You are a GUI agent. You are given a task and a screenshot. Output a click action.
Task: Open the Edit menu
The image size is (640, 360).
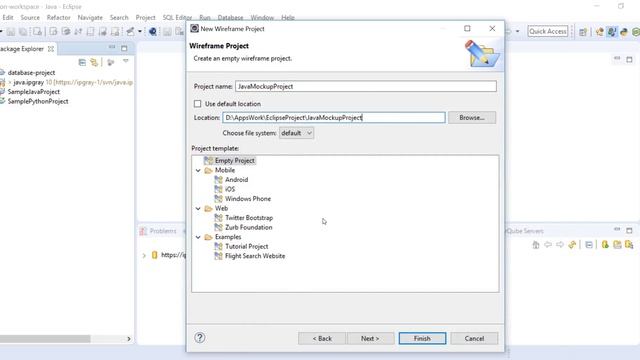pyautogui.click(x=8, y=18)
